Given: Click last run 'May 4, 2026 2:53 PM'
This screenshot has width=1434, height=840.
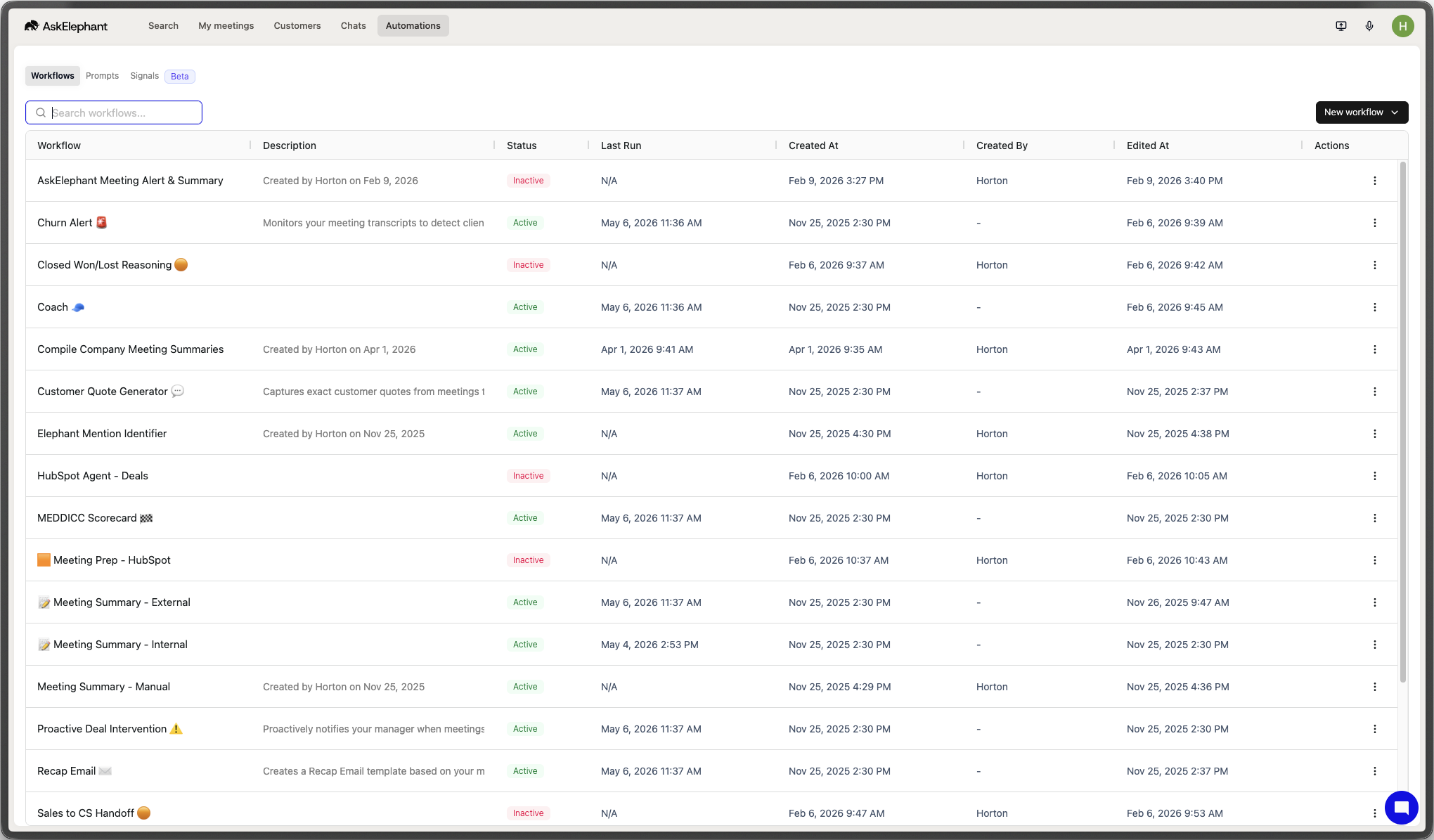Looking at the screenshot, I should coord(650,645).
